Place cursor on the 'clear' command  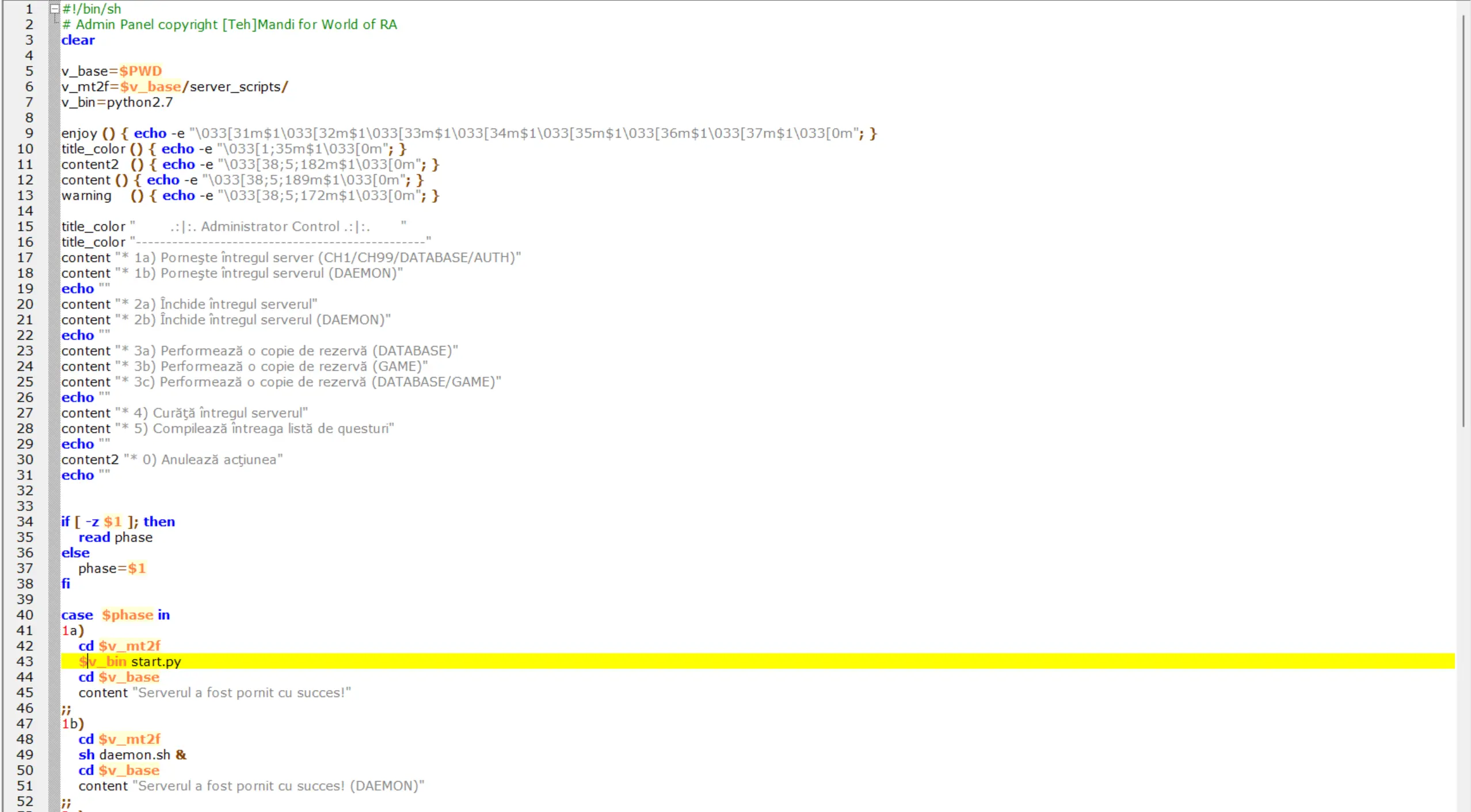point(78,40)
